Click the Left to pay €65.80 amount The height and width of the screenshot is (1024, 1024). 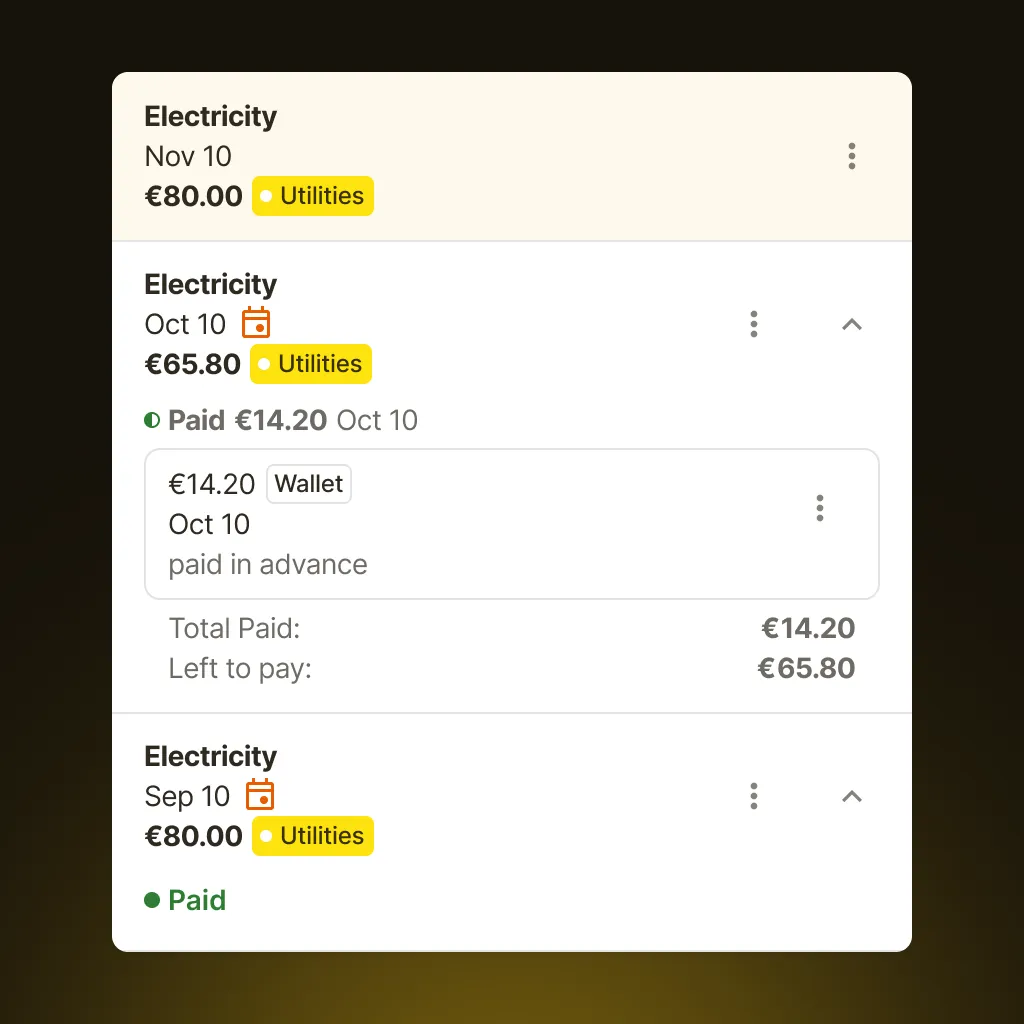coord(807,668)
